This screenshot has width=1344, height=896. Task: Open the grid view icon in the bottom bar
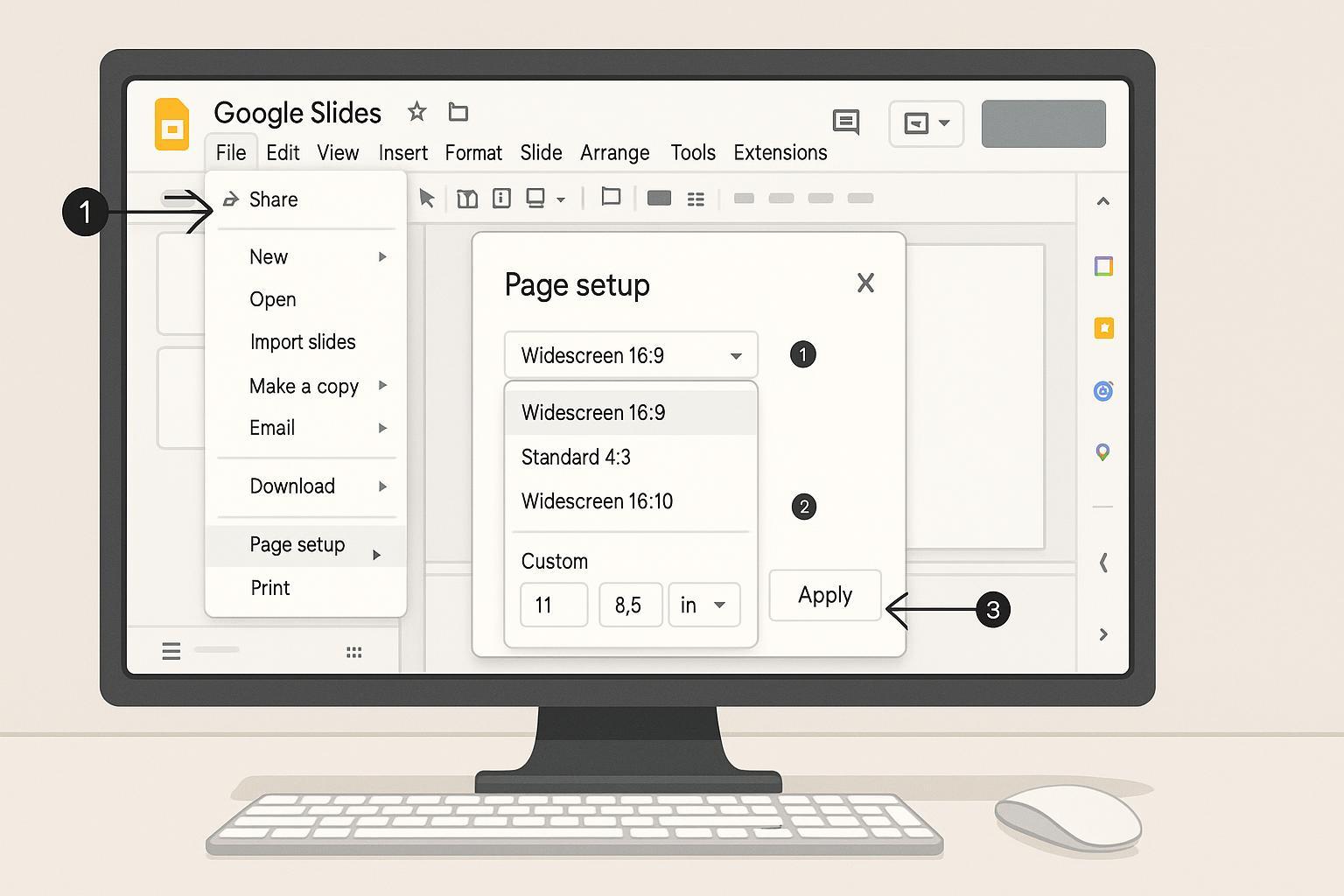pos(353,652)
